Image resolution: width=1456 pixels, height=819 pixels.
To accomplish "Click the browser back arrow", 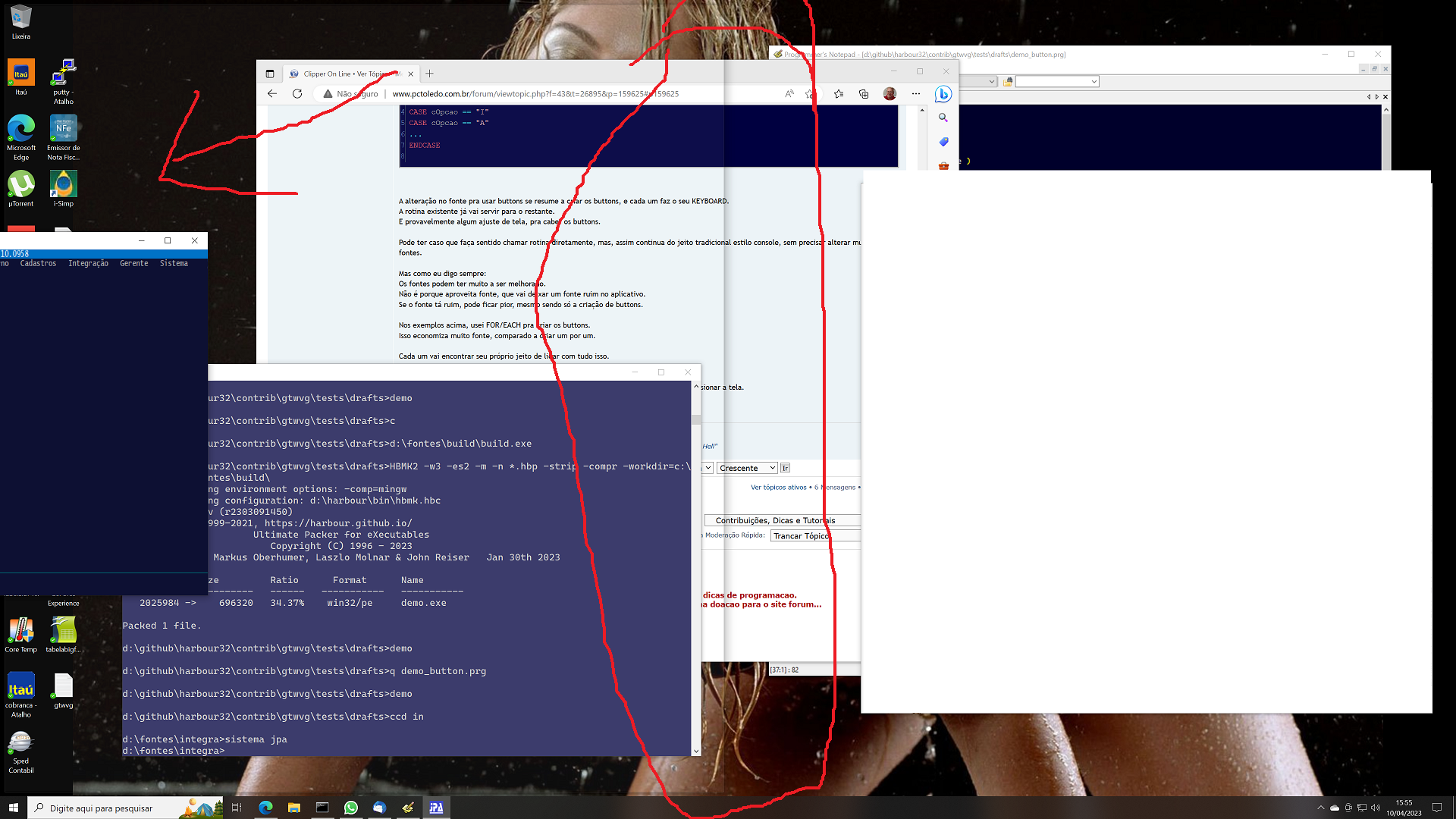I will pos(272,93).
